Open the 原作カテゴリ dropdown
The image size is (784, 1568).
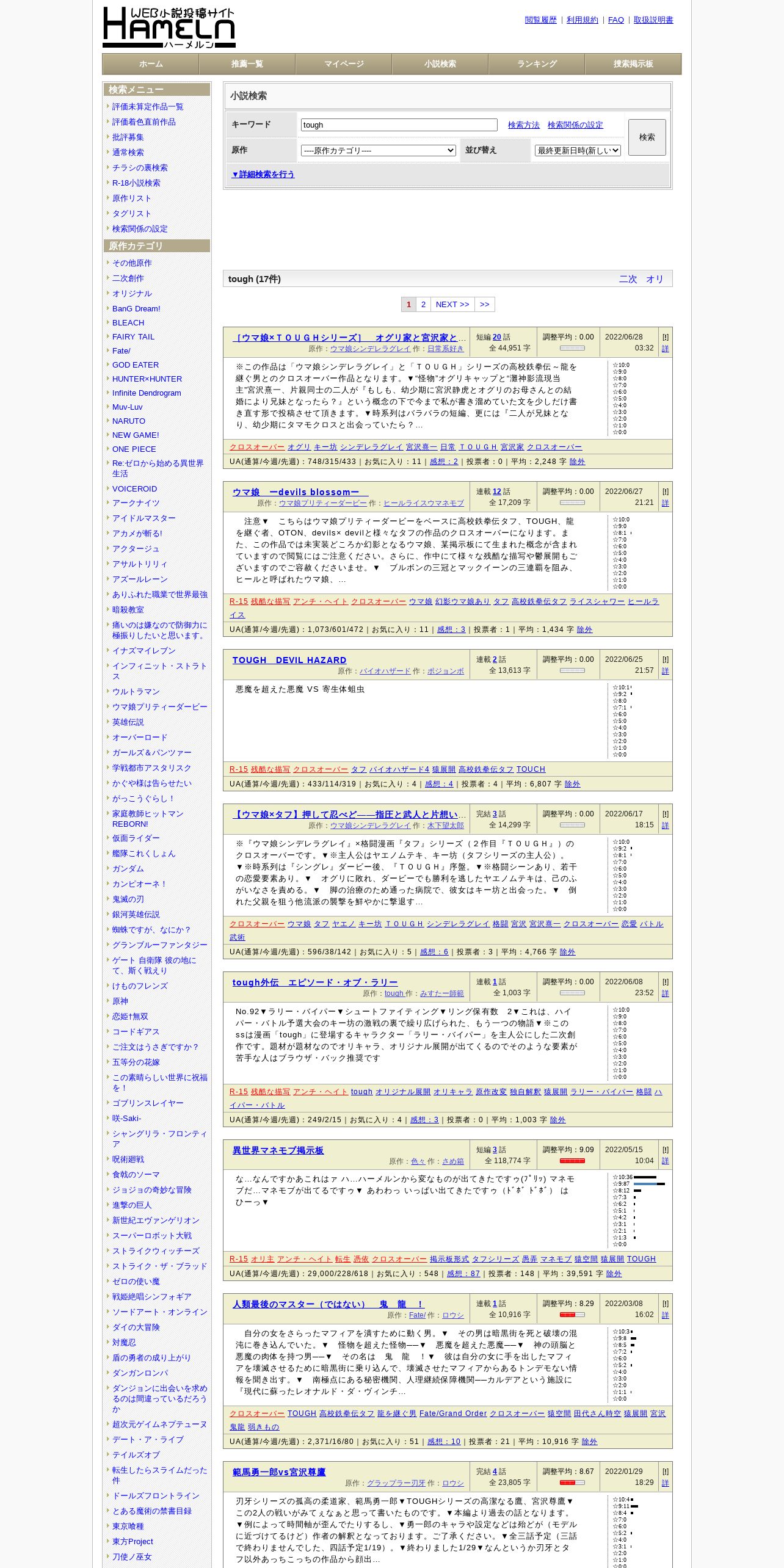379,150
